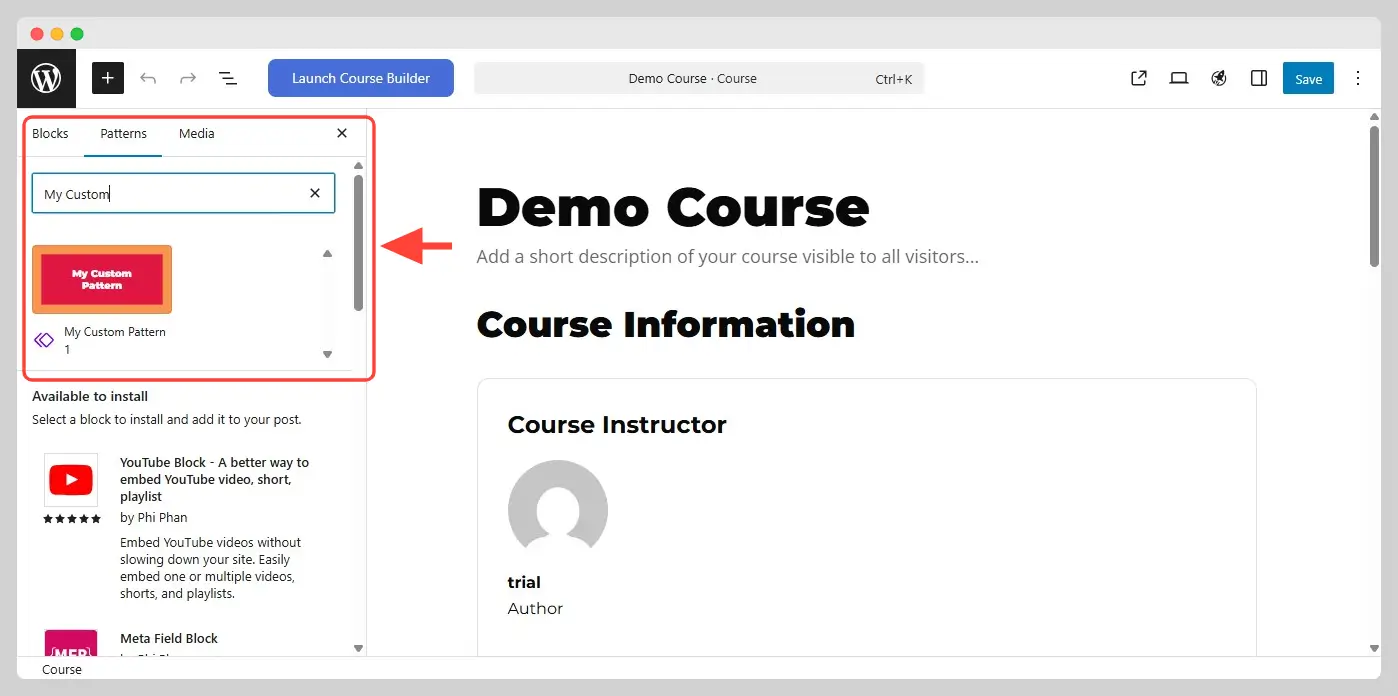Save the course with Save button
The height and width of the screenshot is (696, 1398).
pyautogui.click(x=1308, y=79)
